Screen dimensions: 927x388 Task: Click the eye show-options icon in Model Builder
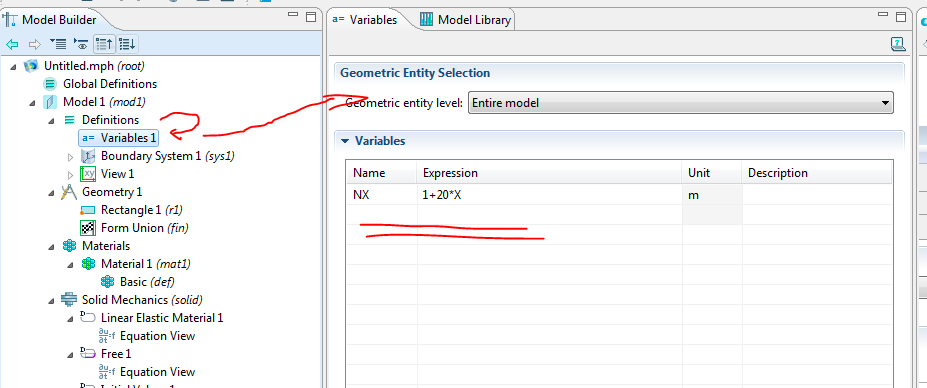tap(81, 44)
